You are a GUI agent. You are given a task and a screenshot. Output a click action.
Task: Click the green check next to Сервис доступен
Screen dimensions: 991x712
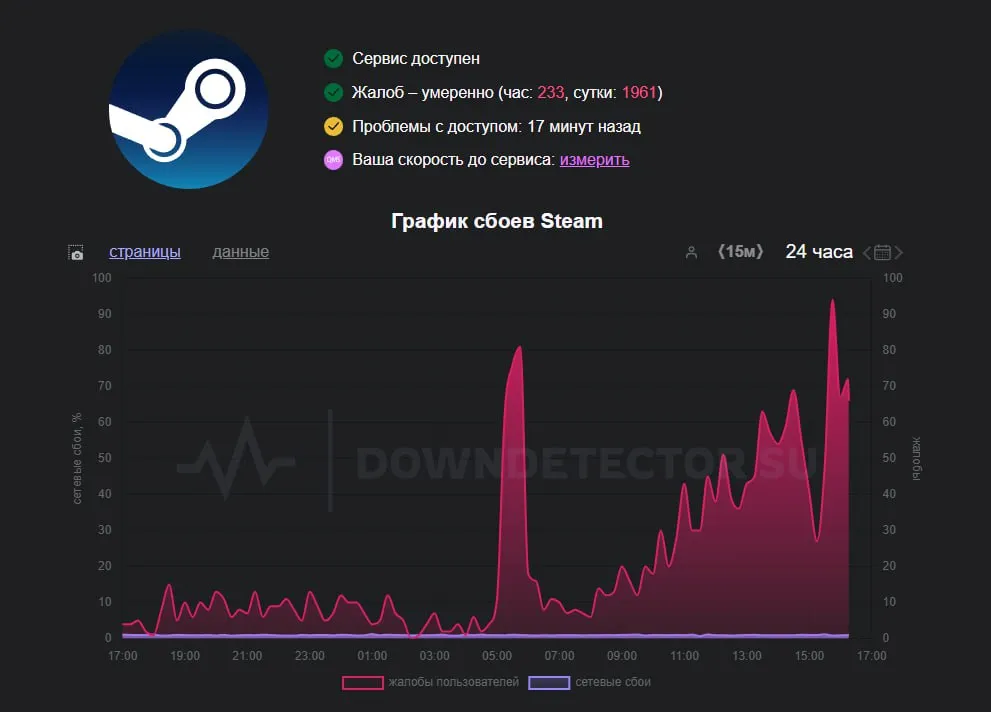click(x=333, y=59)
